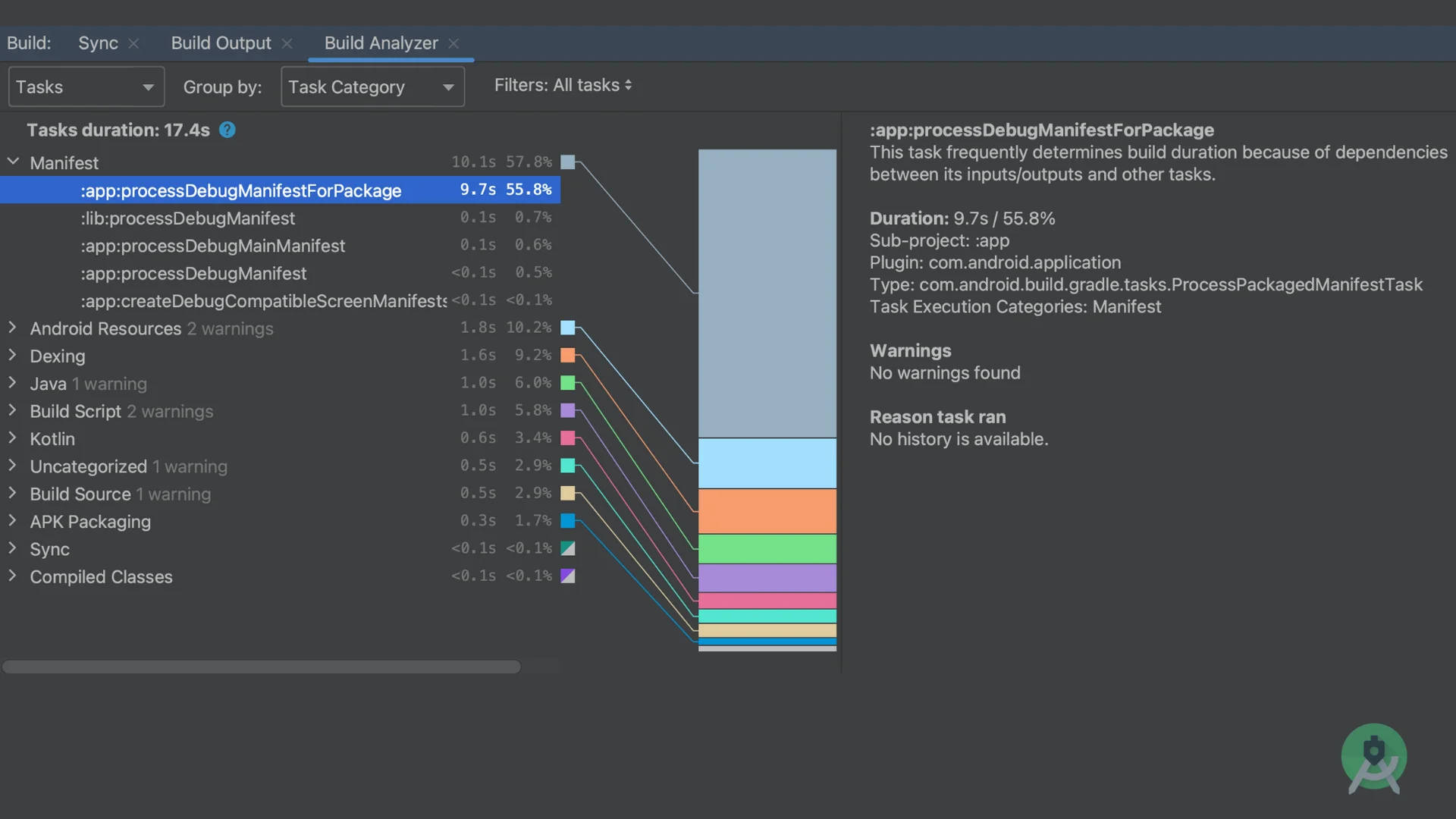Select the Compiled Classes row
Viewport: 1456px width, 819px height.
click(x=280, y=577)
